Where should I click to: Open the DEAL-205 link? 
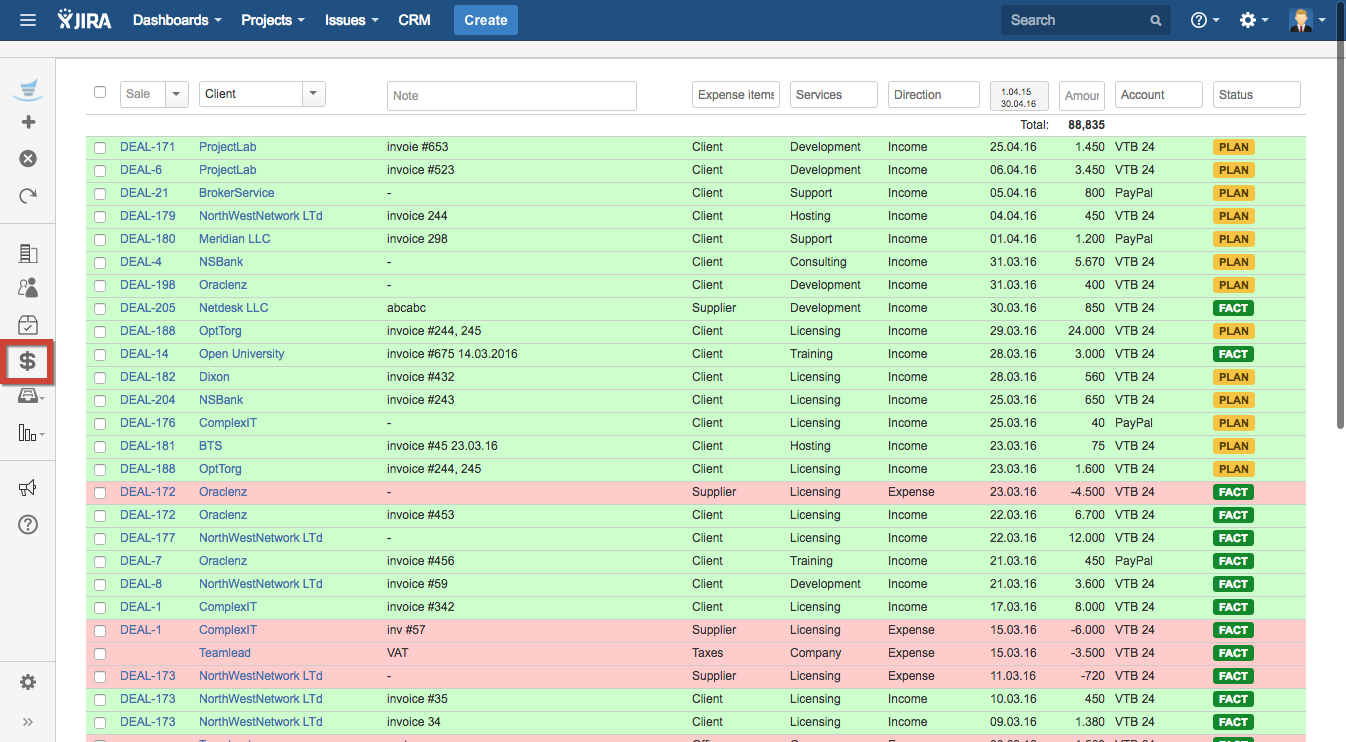(147, 308)
